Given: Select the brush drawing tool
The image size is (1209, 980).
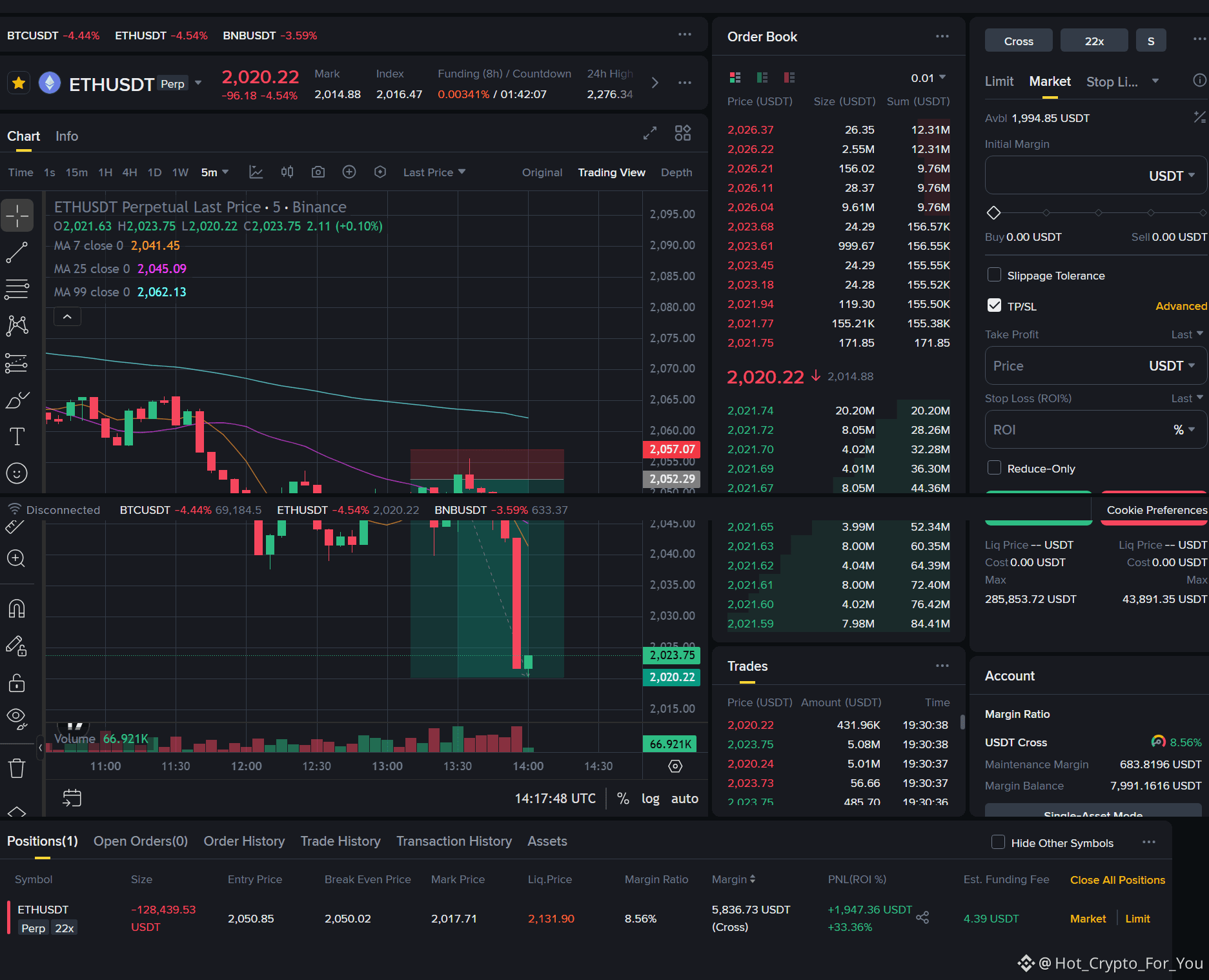Looking at the screenshot, I should coord(17,400).
